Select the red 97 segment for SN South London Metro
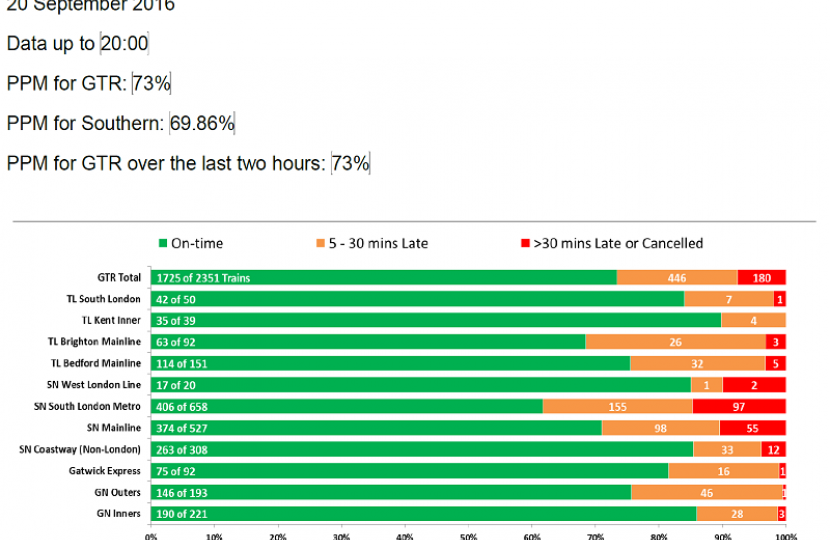 739,406
